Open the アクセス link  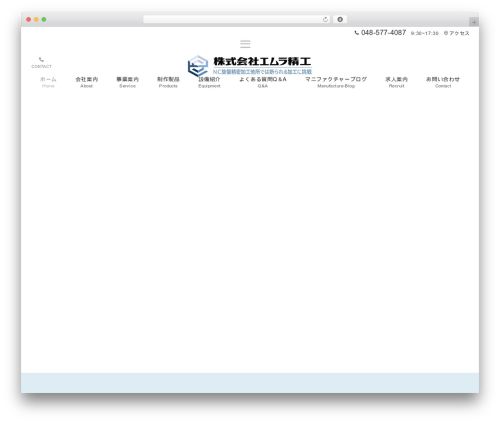[457, 33]
